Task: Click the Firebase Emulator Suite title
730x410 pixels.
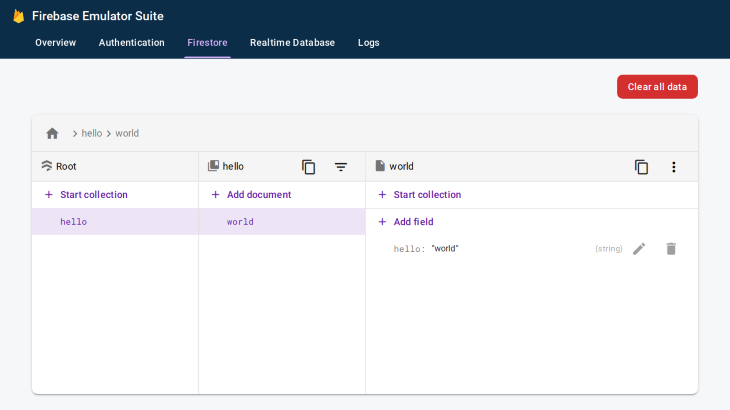Action: point(98,16)
